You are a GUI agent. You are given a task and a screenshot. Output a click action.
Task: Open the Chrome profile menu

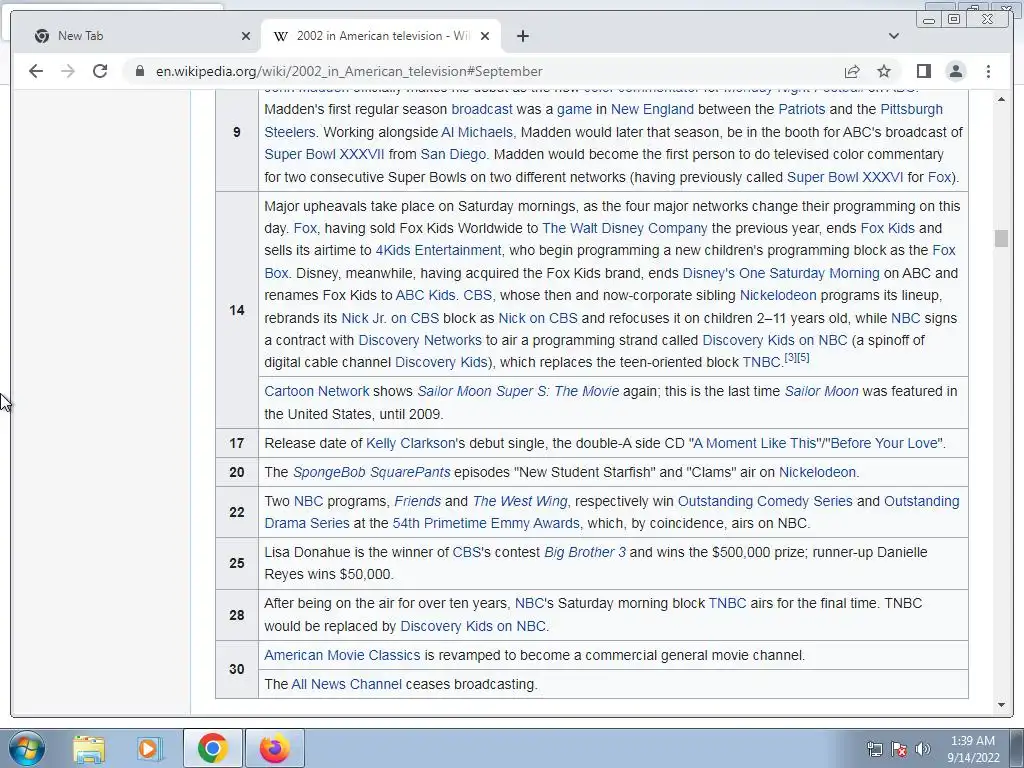point(956,71)
